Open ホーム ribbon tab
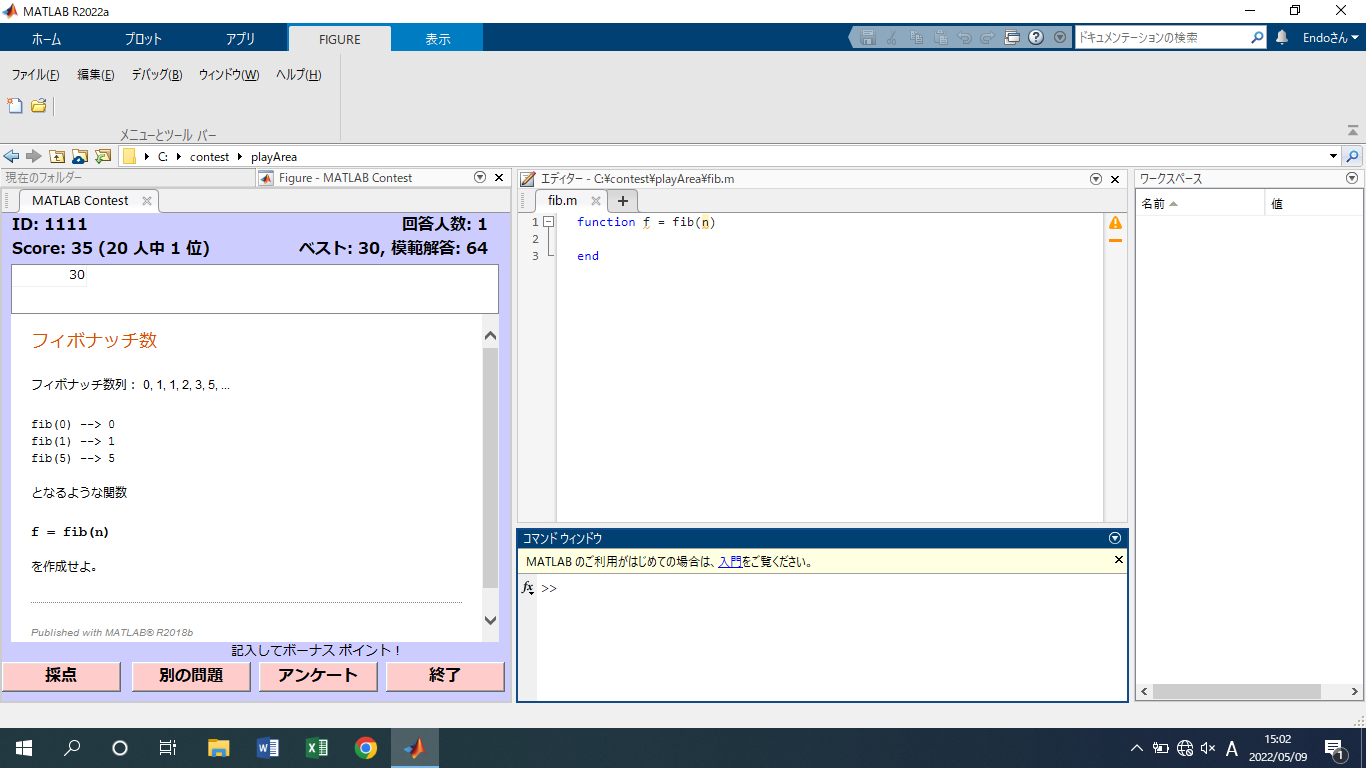The width and height of the screenshot is (1366, 768). point(46,39)
